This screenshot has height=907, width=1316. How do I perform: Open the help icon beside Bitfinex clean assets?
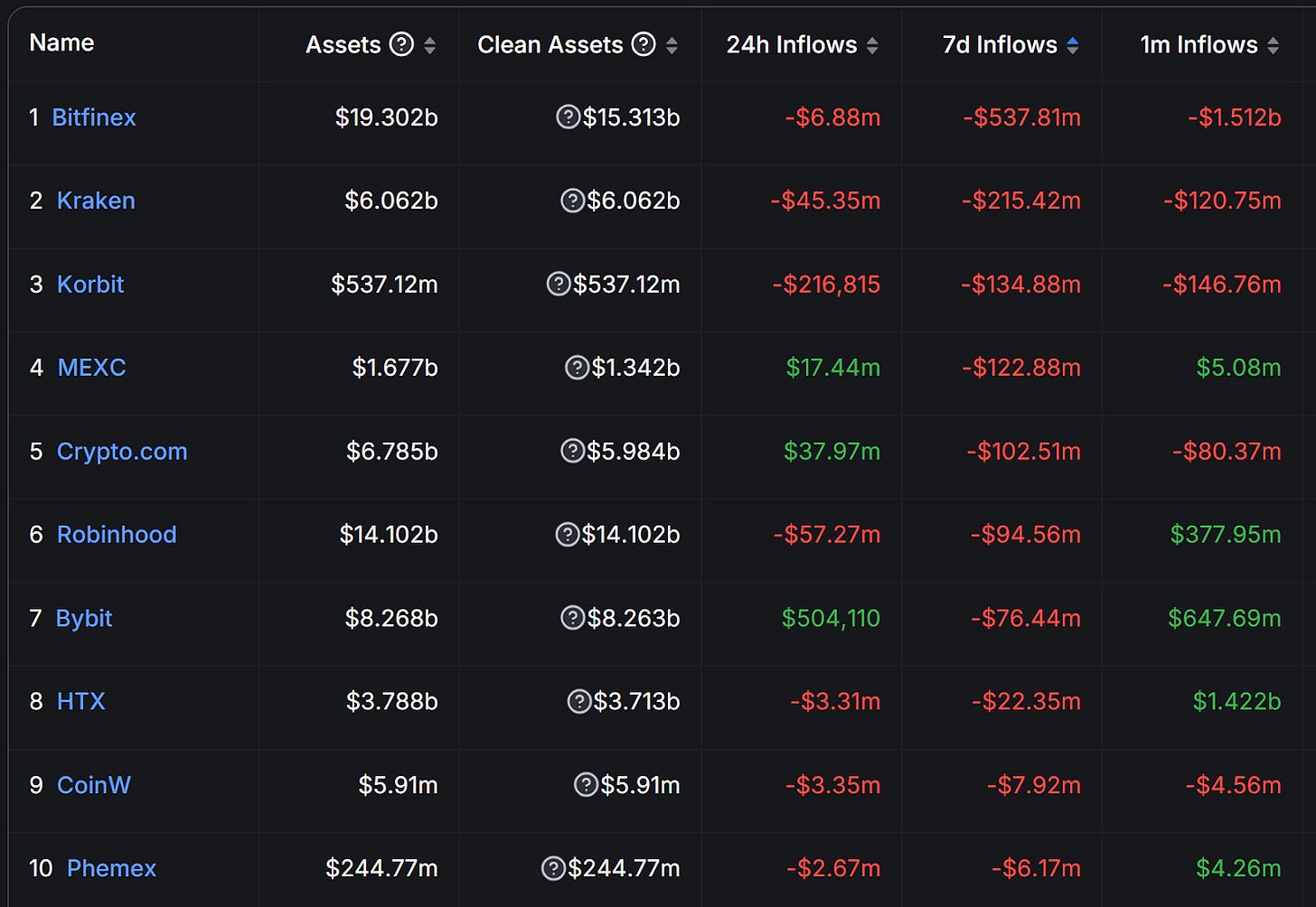(568, 117)
